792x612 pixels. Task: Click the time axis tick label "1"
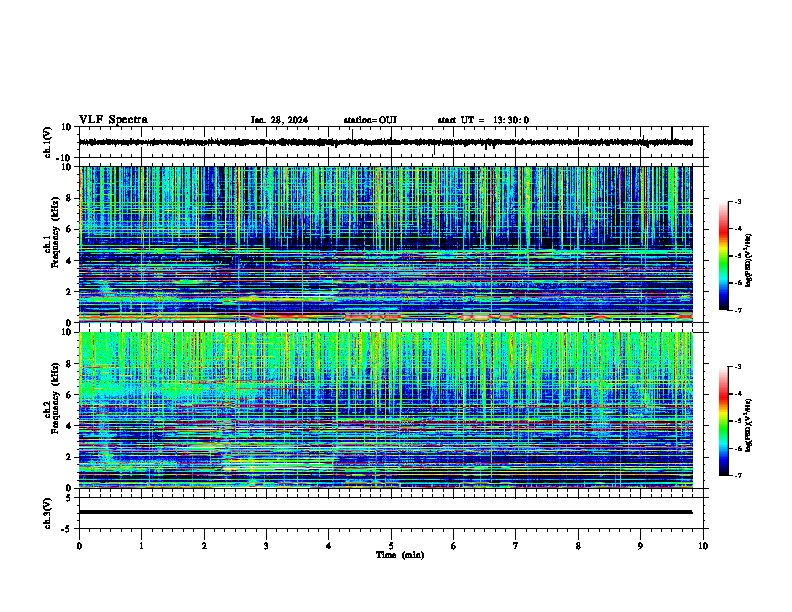coord(141,546)
